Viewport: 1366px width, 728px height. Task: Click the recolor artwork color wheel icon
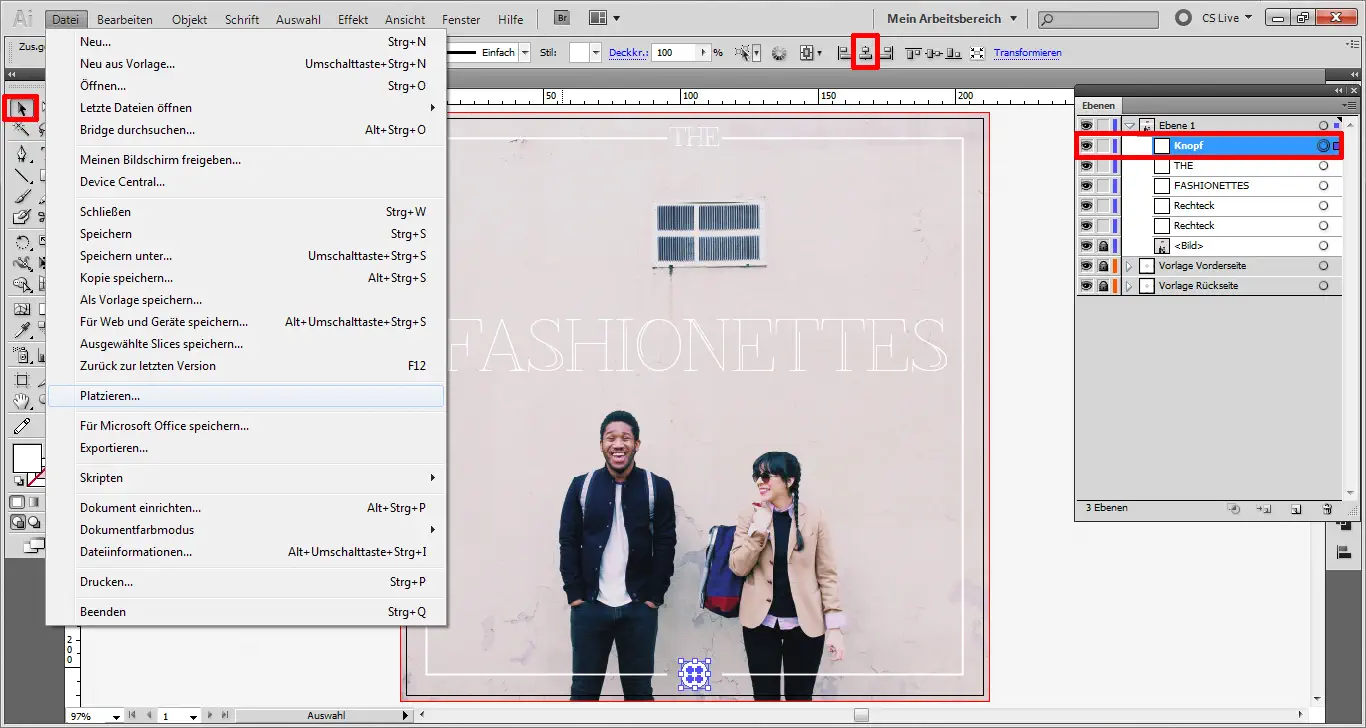780,53
